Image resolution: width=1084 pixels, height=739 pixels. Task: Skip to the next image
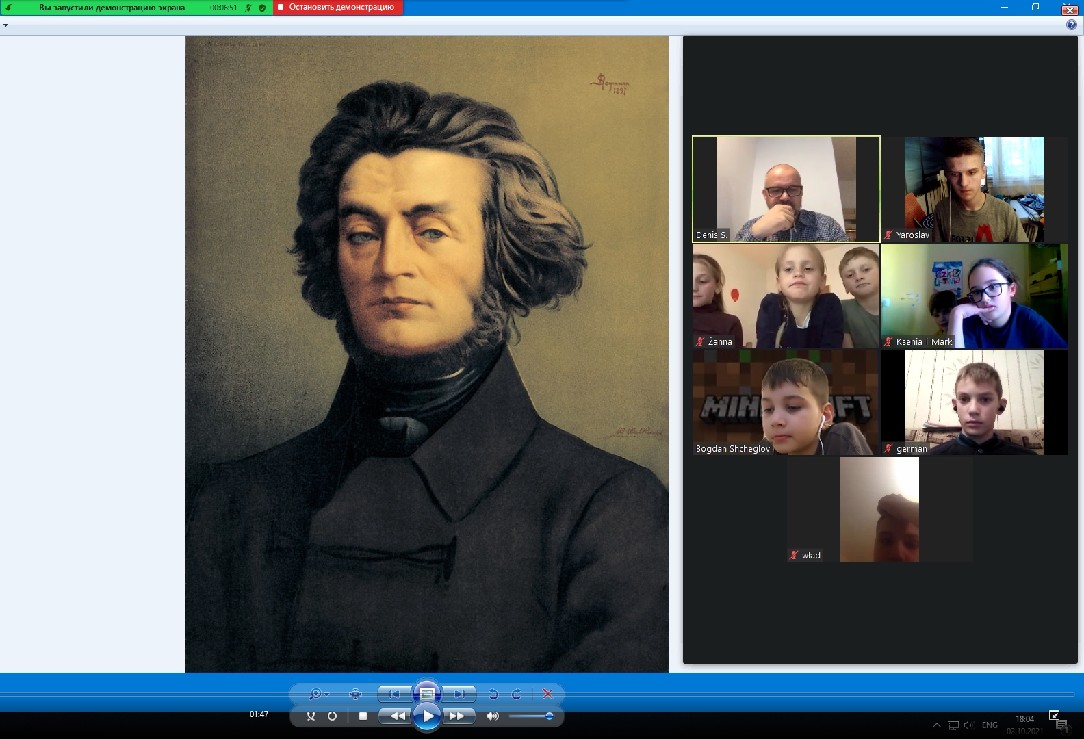point(459,694)
